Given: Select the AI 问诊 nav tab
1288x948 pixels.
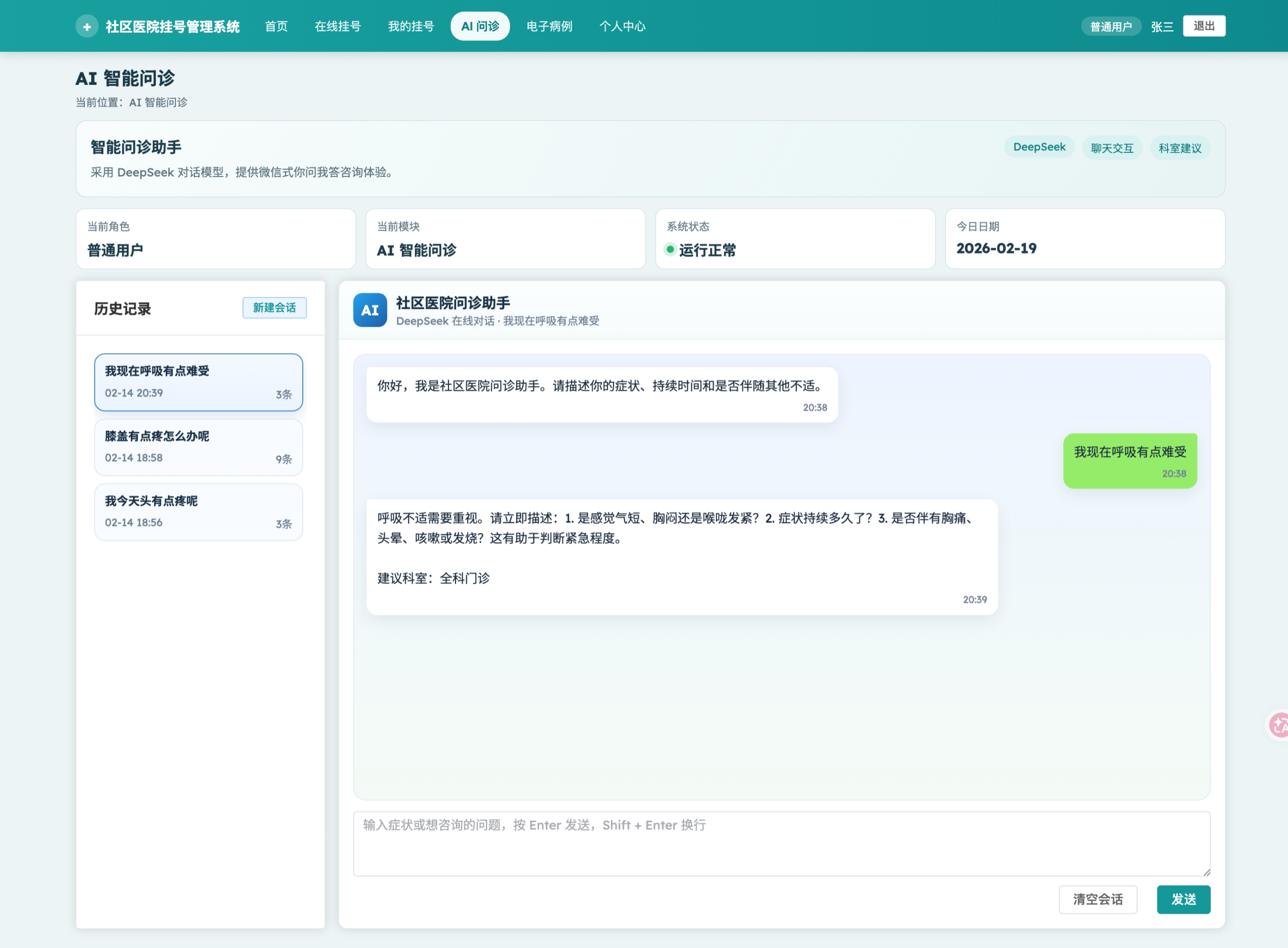Looking at the screenshot, I should tap(480, 27).
